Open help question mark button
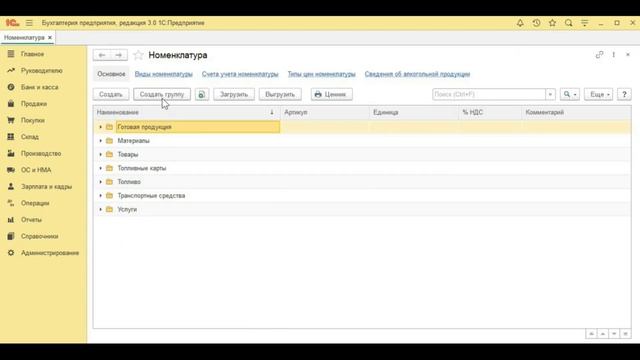640x360 pixels. pos(624,94)
